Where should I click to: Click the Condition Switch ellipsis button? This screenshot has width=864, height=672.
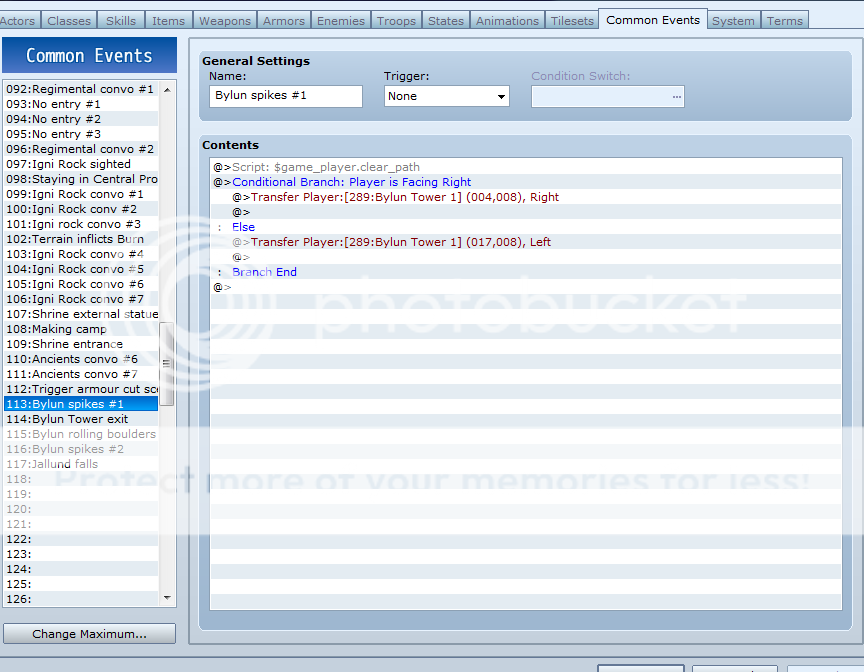pyautogui.click(x=676, y=96)
